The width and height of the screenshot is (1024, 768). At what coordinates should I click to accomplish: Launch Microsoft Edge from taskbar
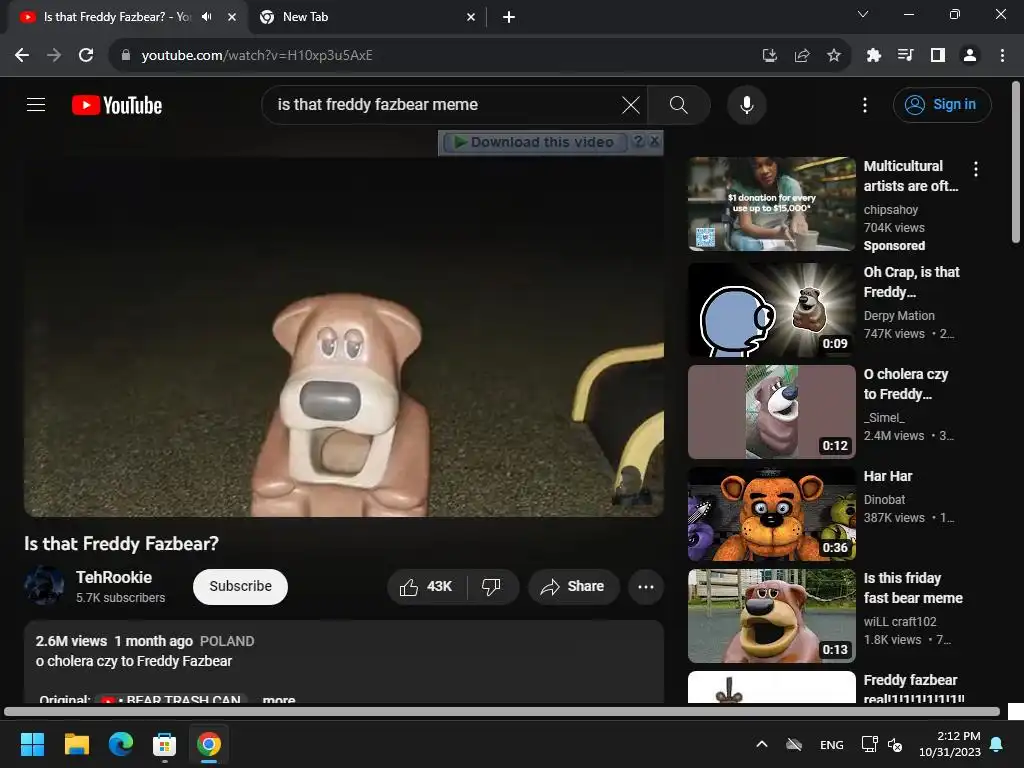click(121, 744)
